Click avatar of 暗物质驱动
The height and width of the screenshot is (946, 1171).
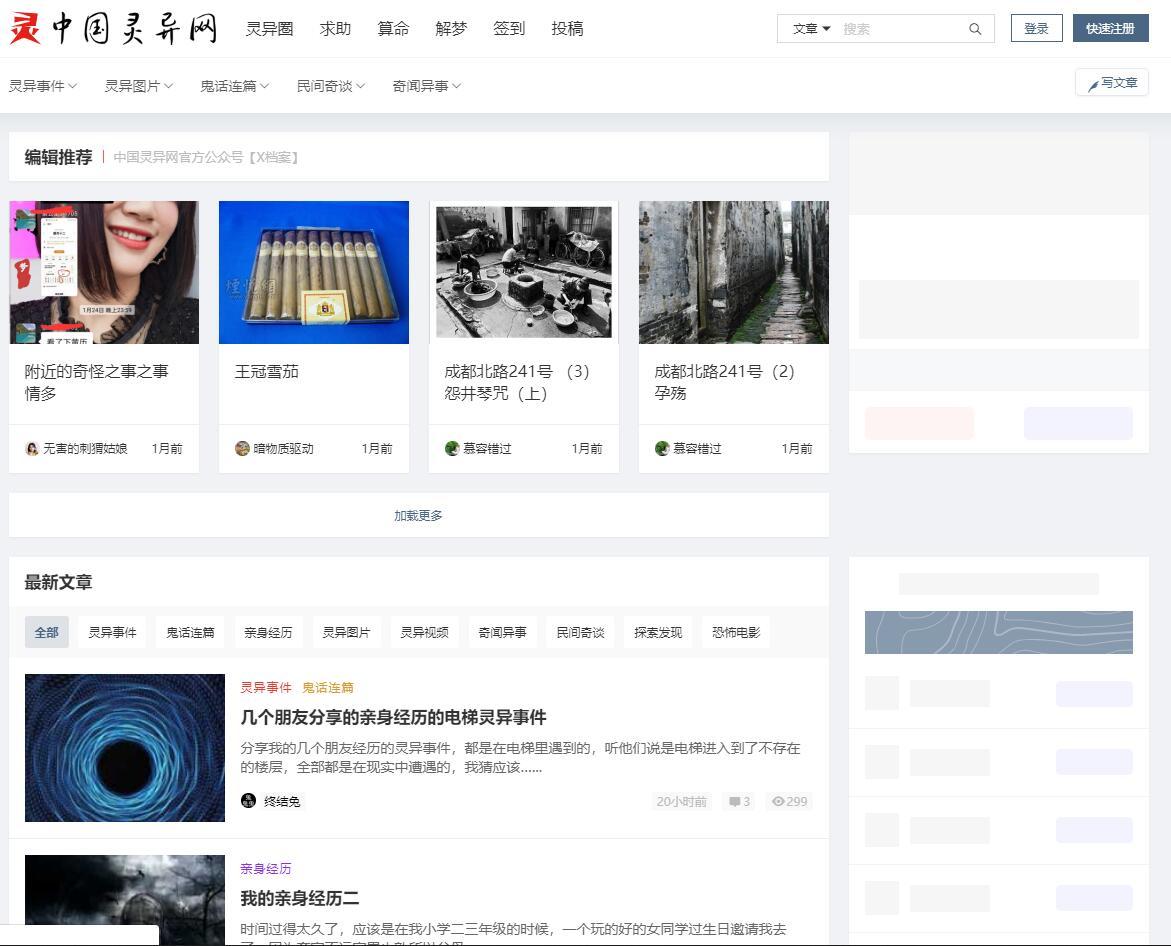[242, 449]
